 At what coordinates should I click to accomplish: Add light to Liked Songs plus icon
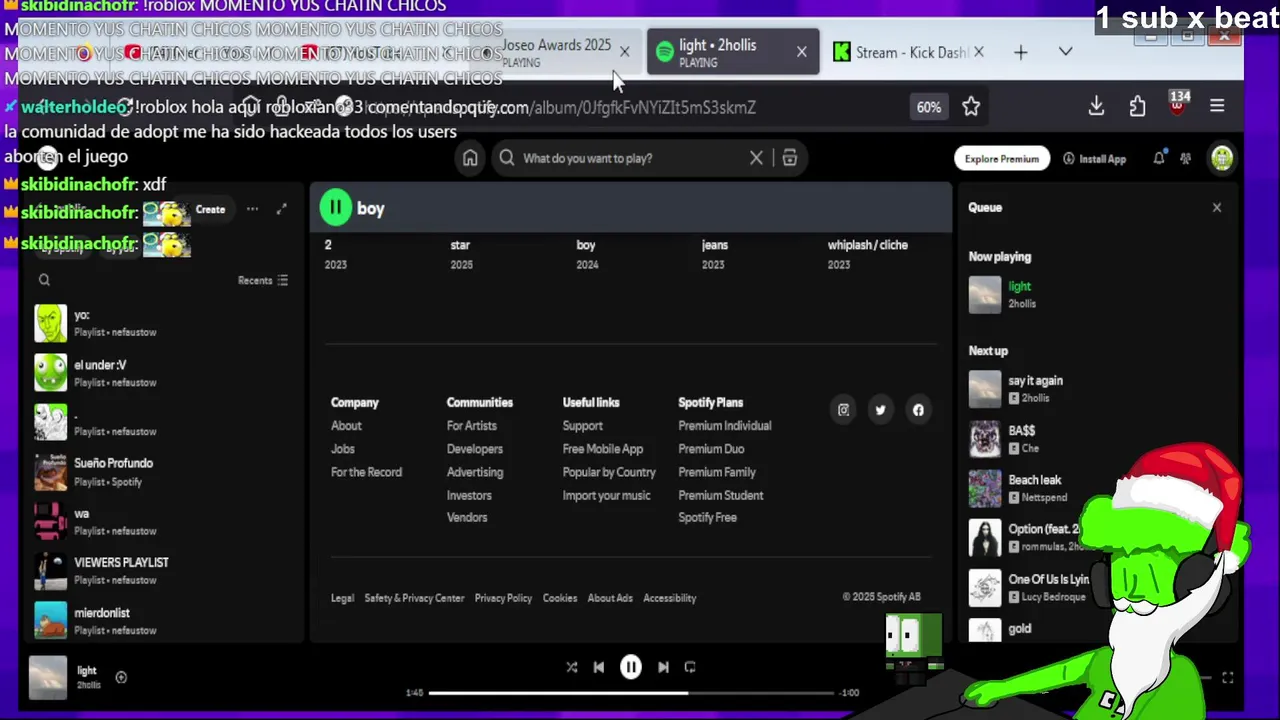(121, 677)
